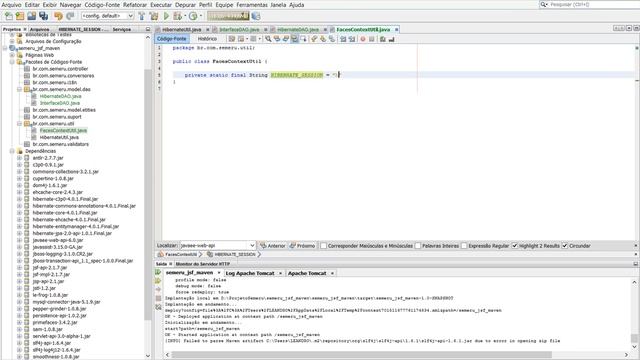Click the Find Next Occurrence editor icon
The width and height of the screenshot is (640, 360).
pyautogui.click(x=286, y=39)
